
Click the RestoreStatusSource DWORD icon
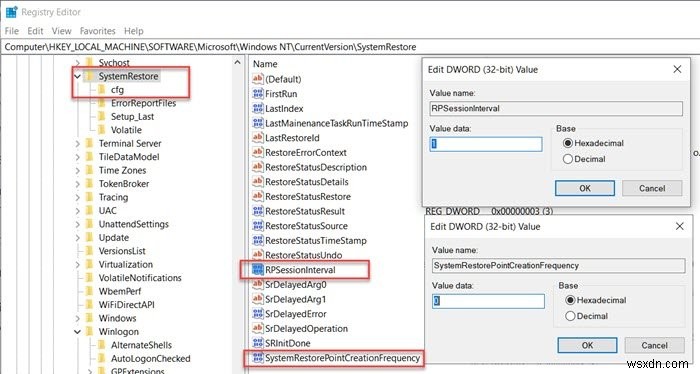258,226
